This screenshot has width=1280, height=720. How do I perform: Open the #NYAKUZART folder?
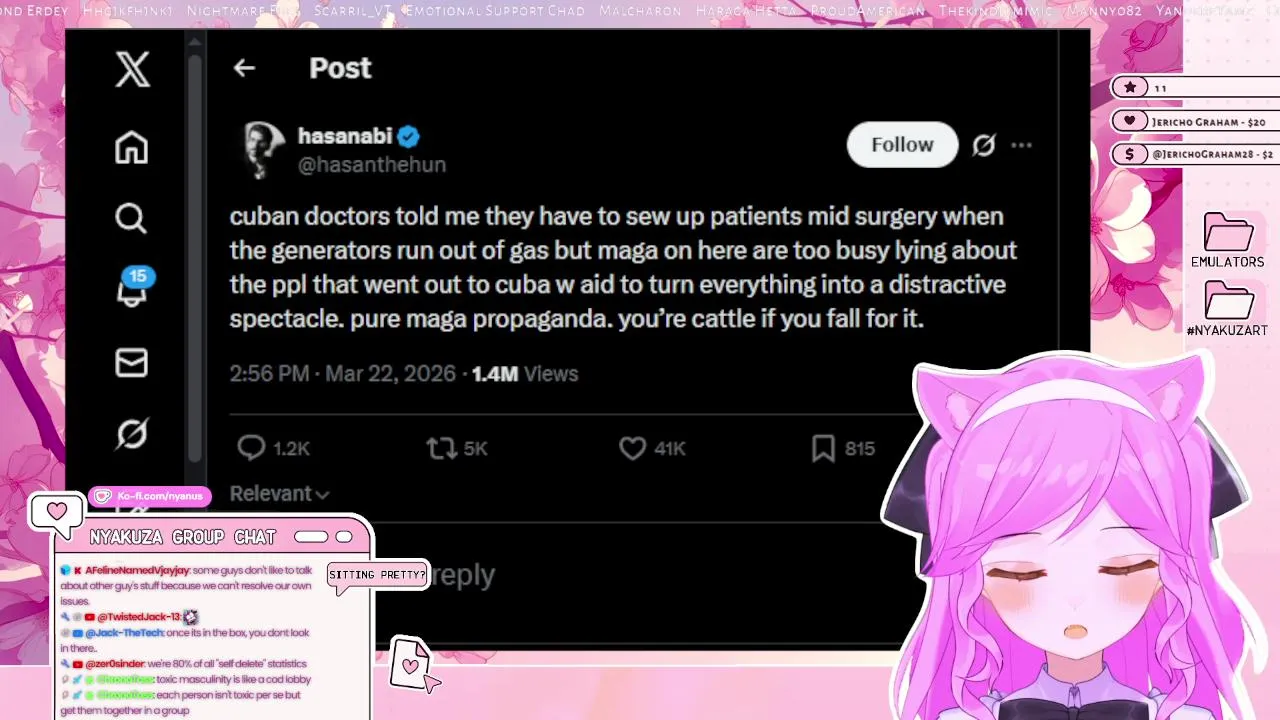1228,309
